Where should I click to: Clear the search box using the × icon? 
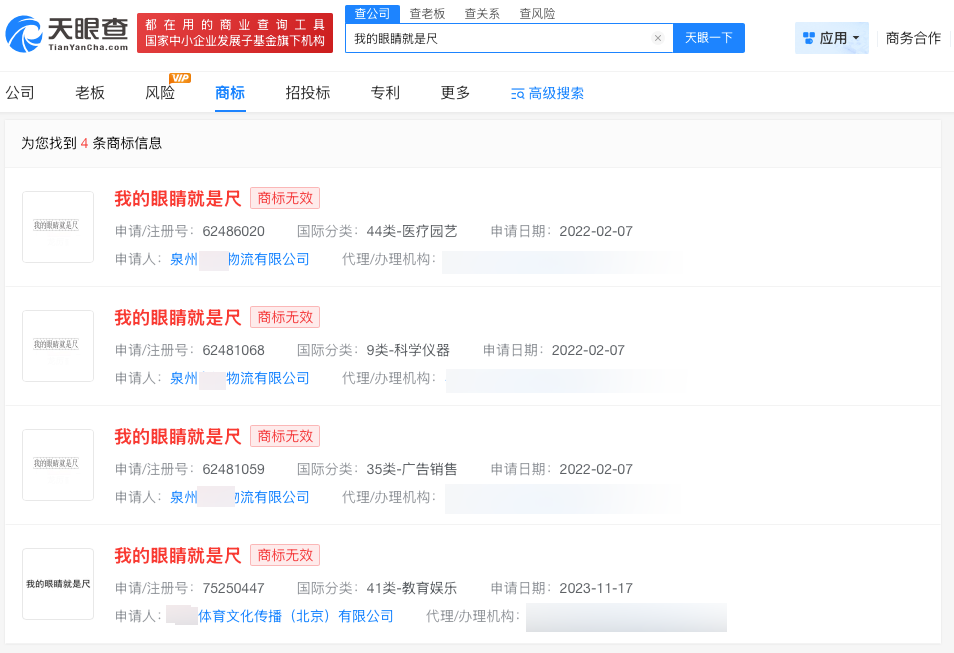coord(657,37)
